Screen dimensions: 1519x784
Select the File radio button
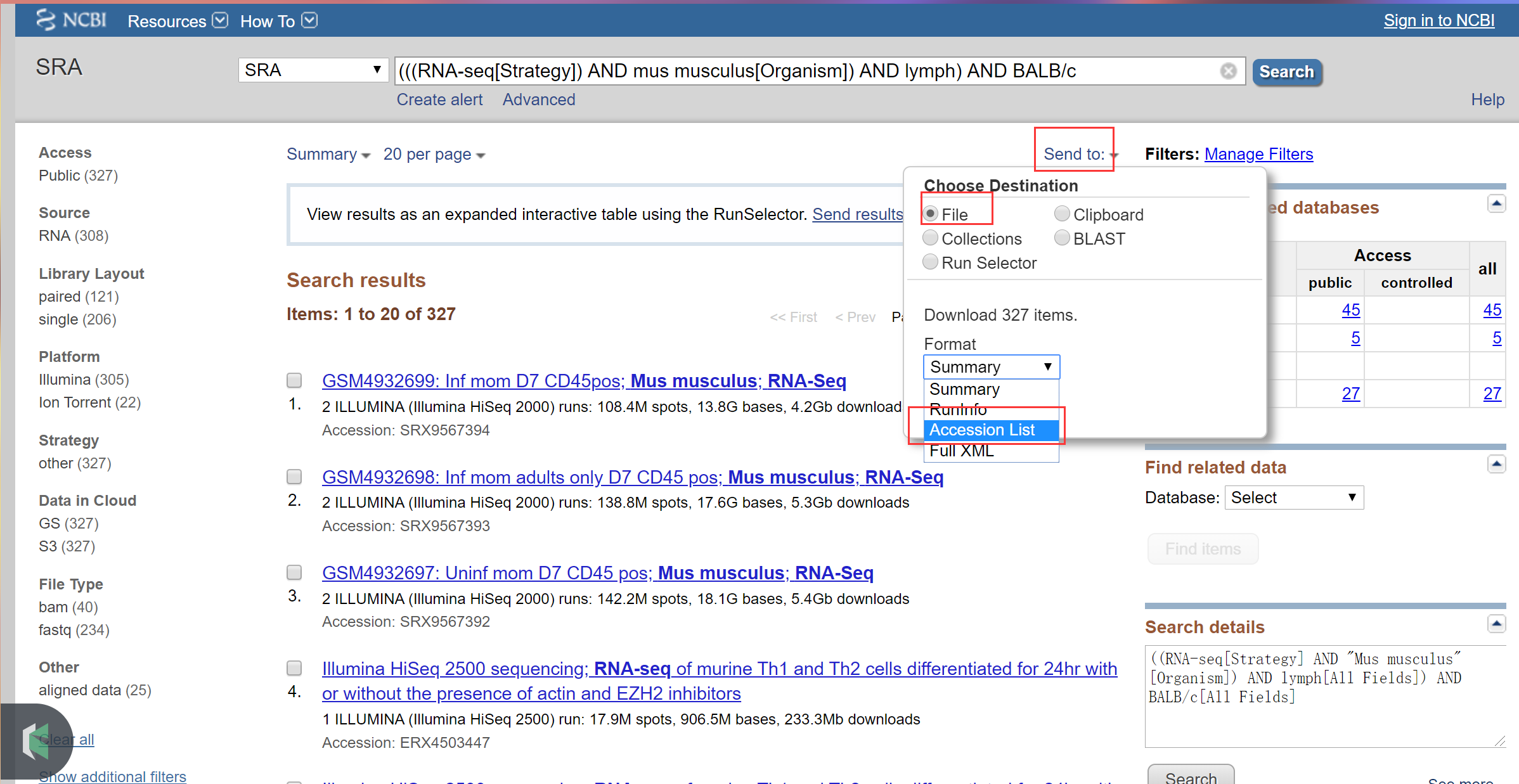tap(930, 213)
